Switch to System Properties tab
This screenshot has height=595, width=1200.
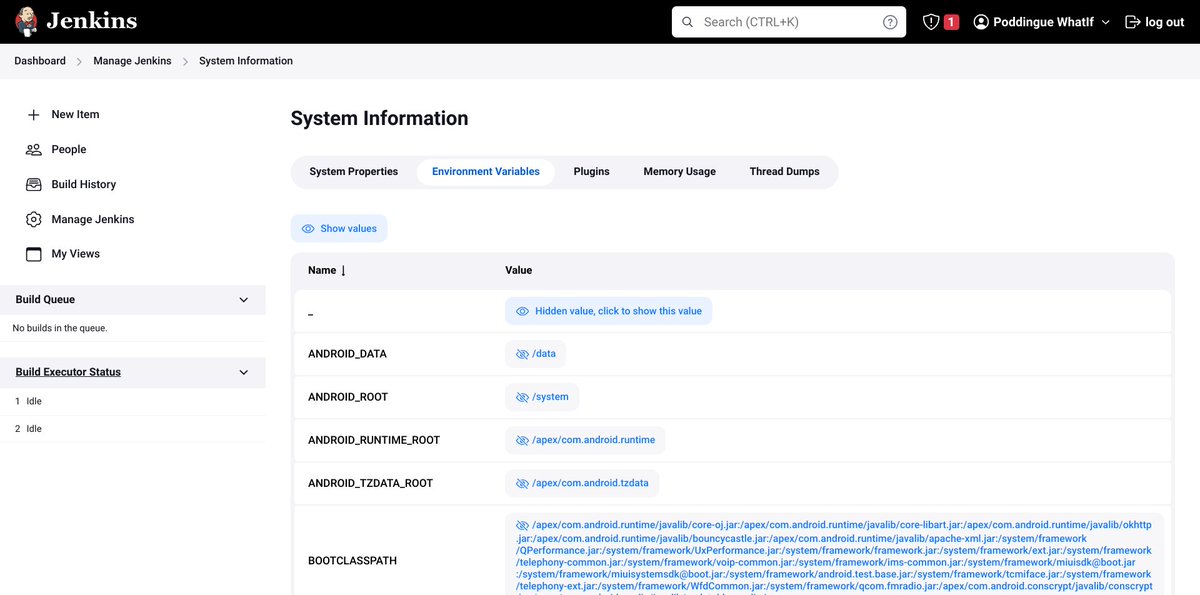tap(354, 172)
